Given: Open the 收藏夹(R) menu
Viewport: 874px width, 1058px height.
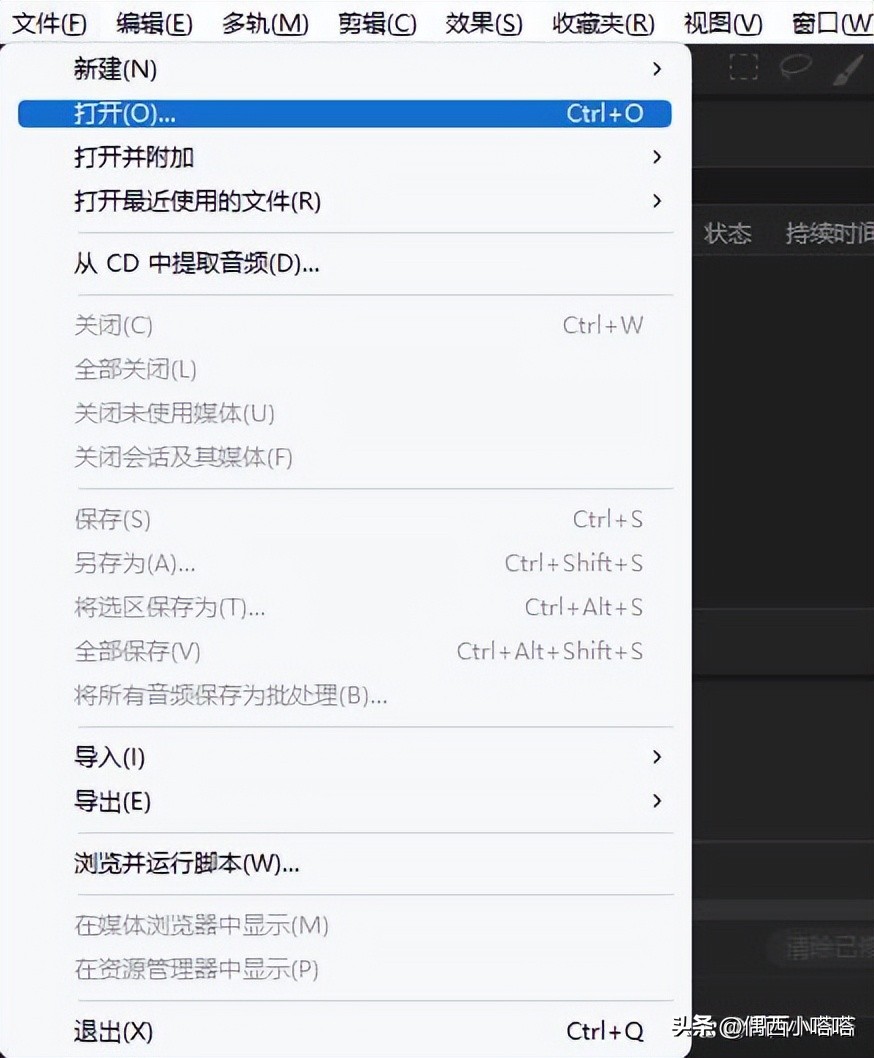Looking at the screenshot, I should [601, 22].
